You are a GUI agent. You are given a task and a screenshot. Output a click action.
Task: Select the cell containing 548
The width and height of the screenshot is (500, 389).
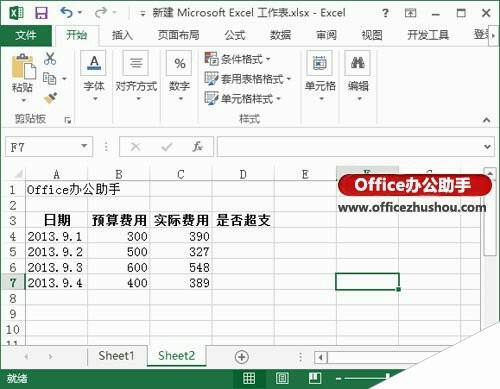[x=181, y=267]
